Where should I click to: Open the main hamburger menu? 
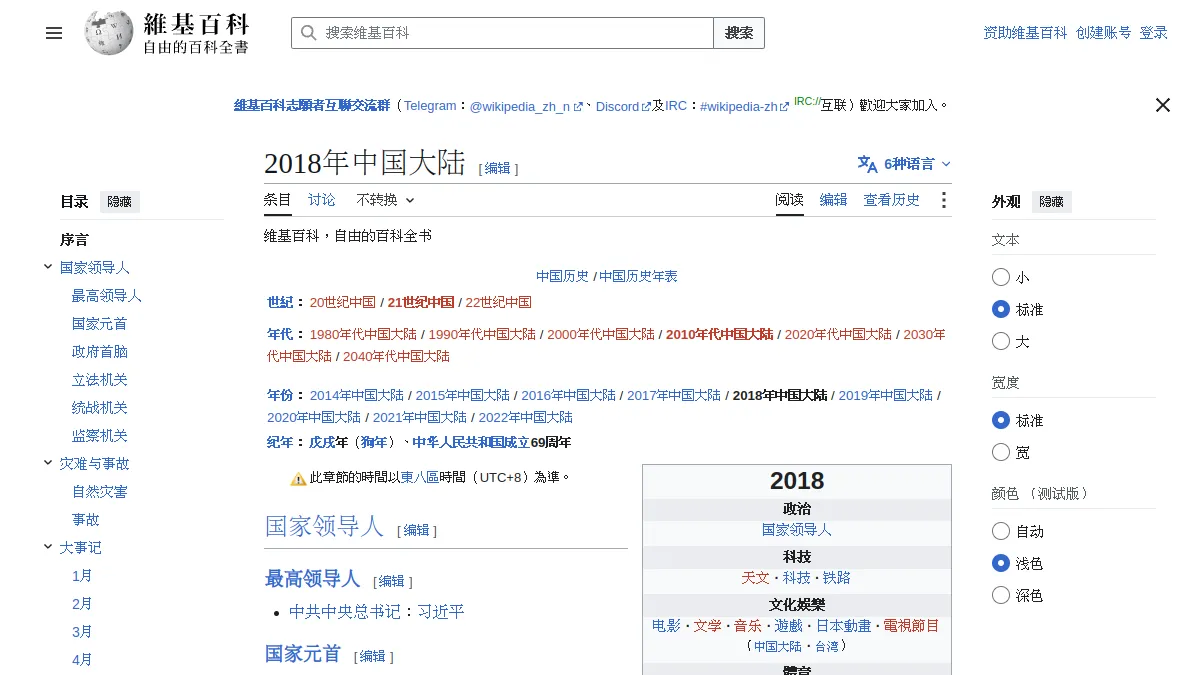54,33
